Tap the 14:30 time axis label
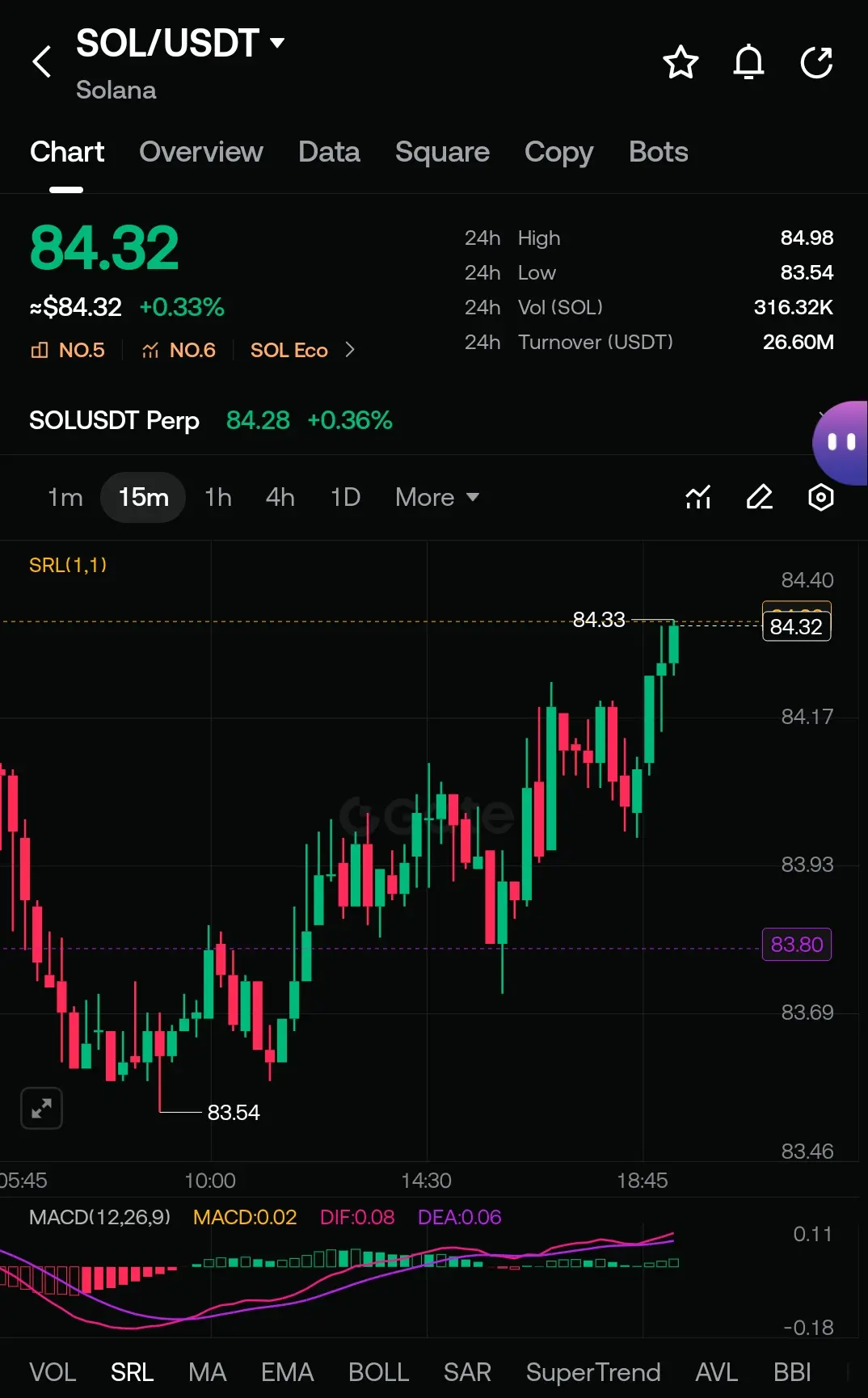 click(x=426, y=1181)
